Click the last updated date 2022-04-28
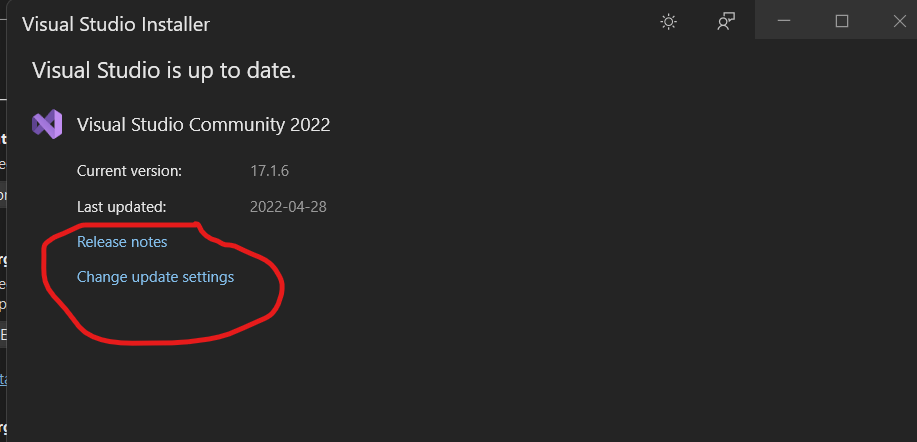Viewport: 917px width, 442px height. pos(288,207)
